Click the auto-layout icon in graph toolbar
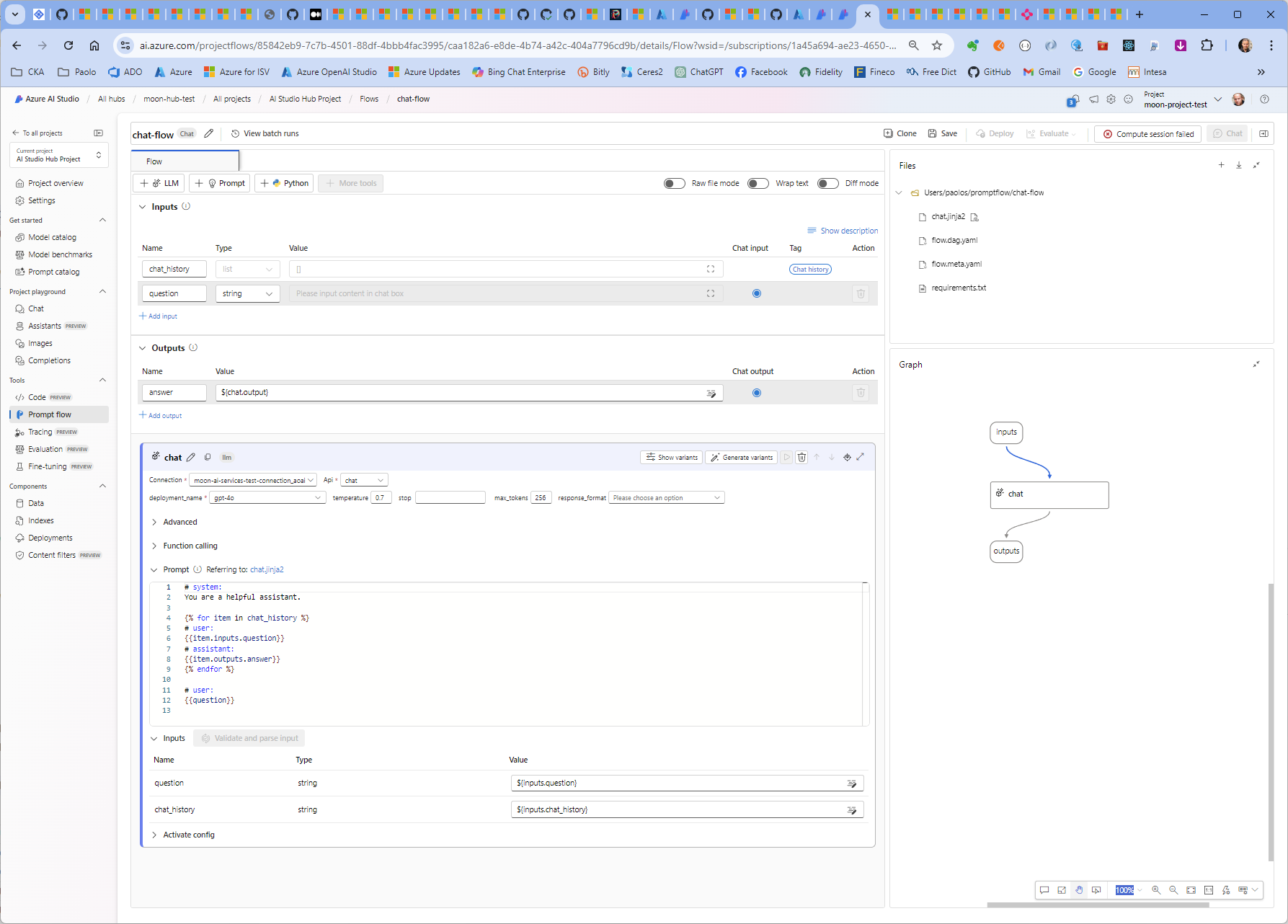This screenshot has width=1288, height=924. pos(1226,890)
